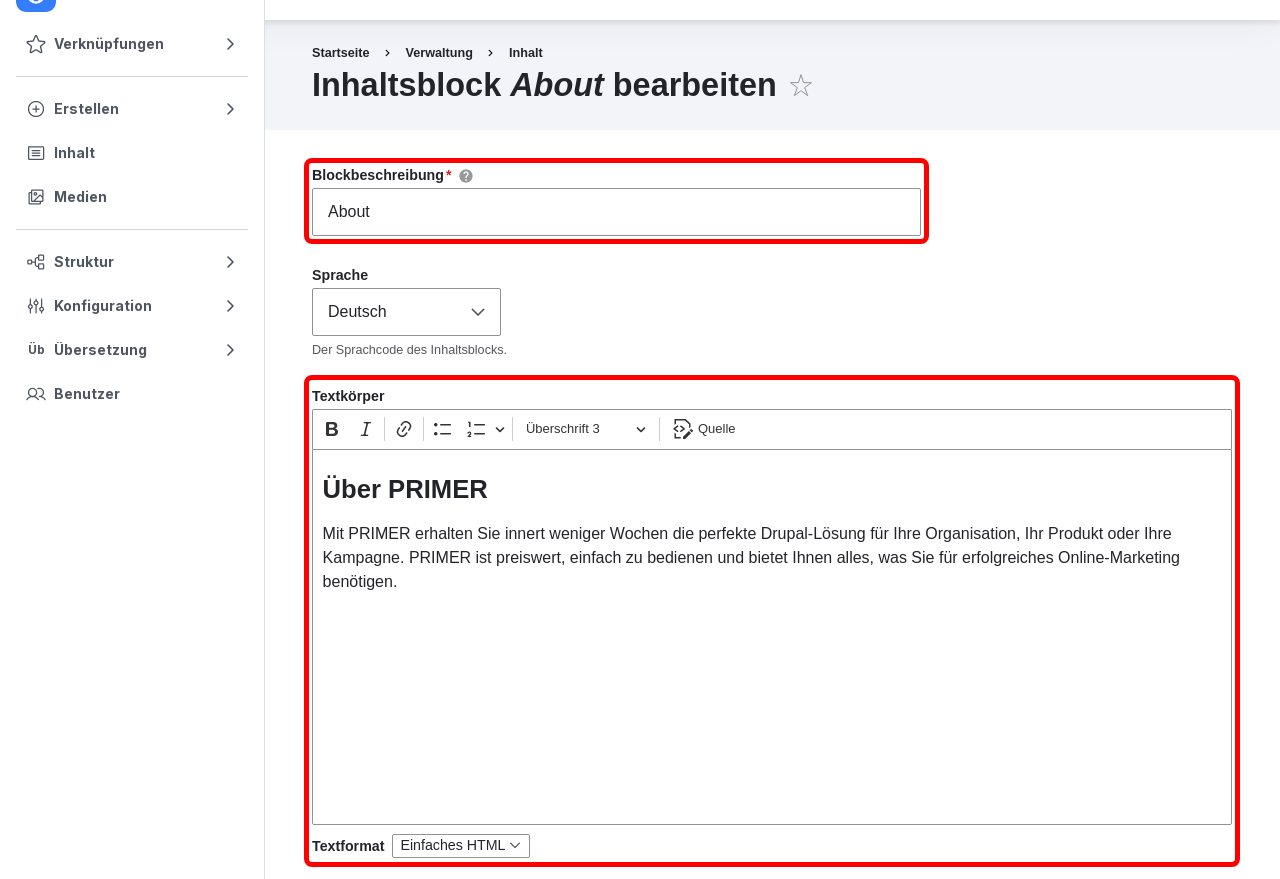Viewport: 1280px width, 879px height.
Task: Insert a bulleted list
Action: pos(443,429)
